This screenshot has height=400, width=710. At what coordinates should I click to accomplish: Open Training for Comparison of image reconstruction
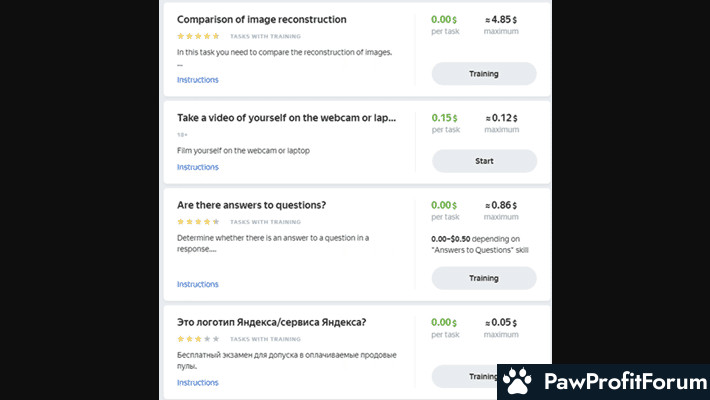(484, 74)
